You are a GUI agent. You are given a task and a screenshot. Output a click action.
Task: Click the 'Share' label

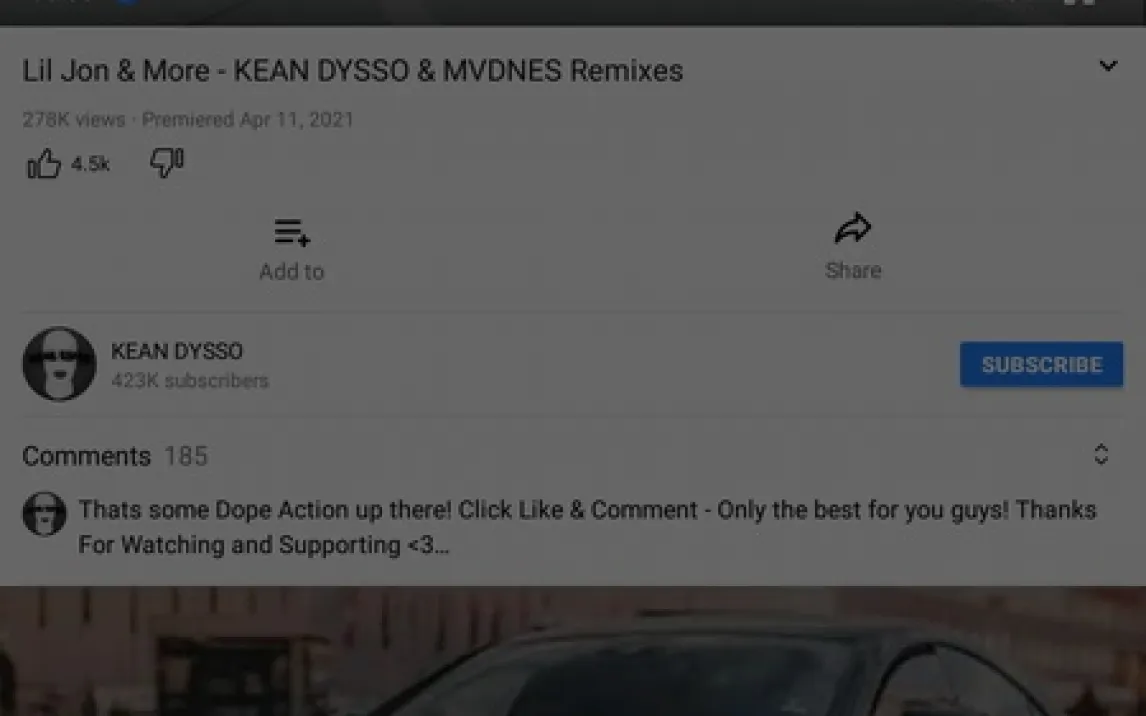[853, 270]
